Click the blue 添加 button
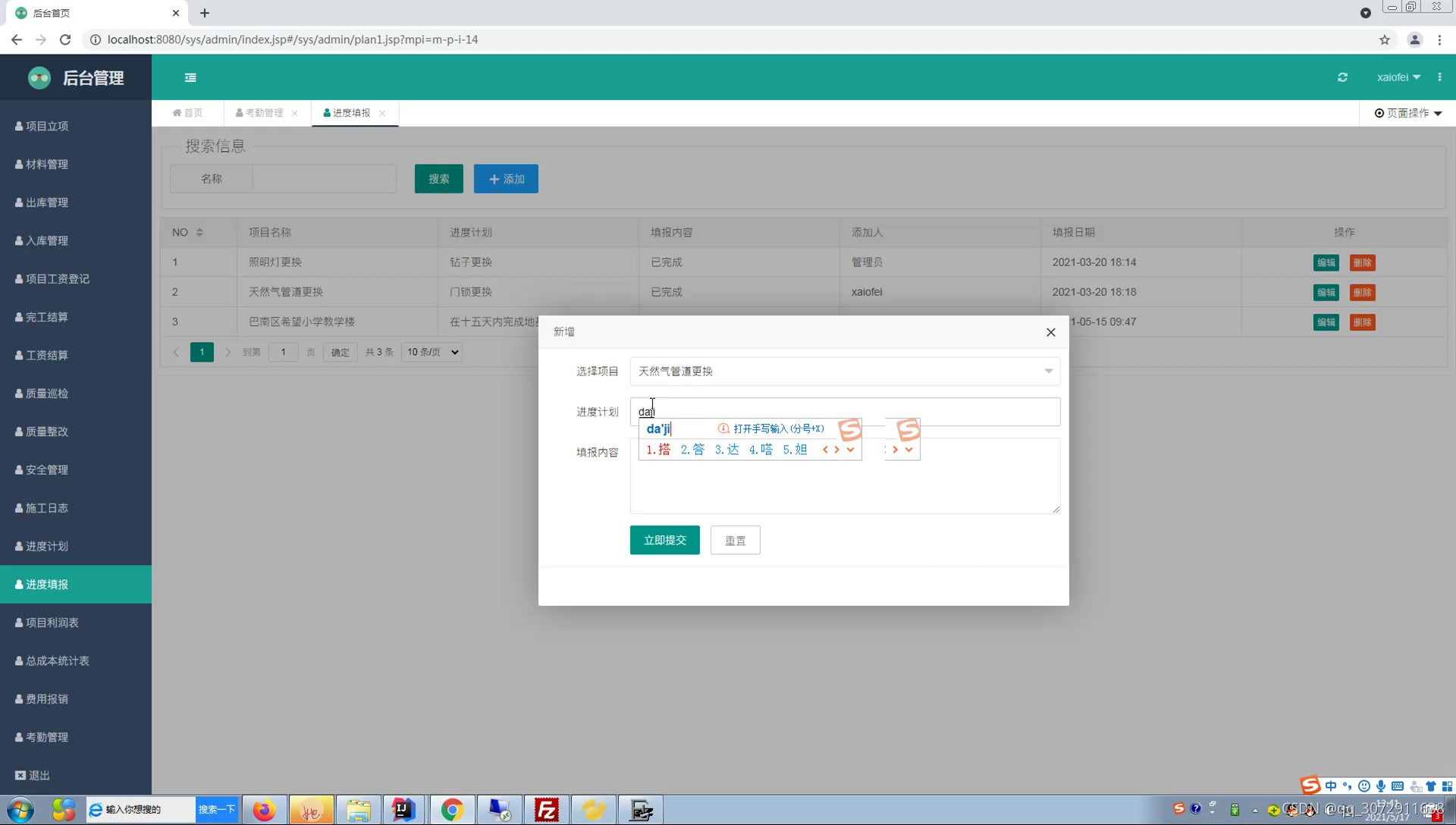Viewport: 1456px width, 825px height. pos(506,179)
